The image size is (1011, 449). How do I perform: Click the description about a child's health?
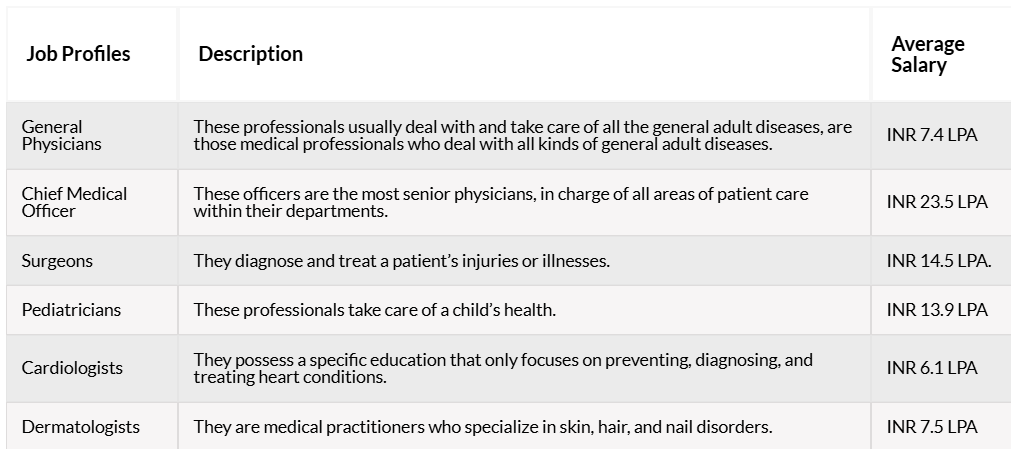(x=375, y=310)
